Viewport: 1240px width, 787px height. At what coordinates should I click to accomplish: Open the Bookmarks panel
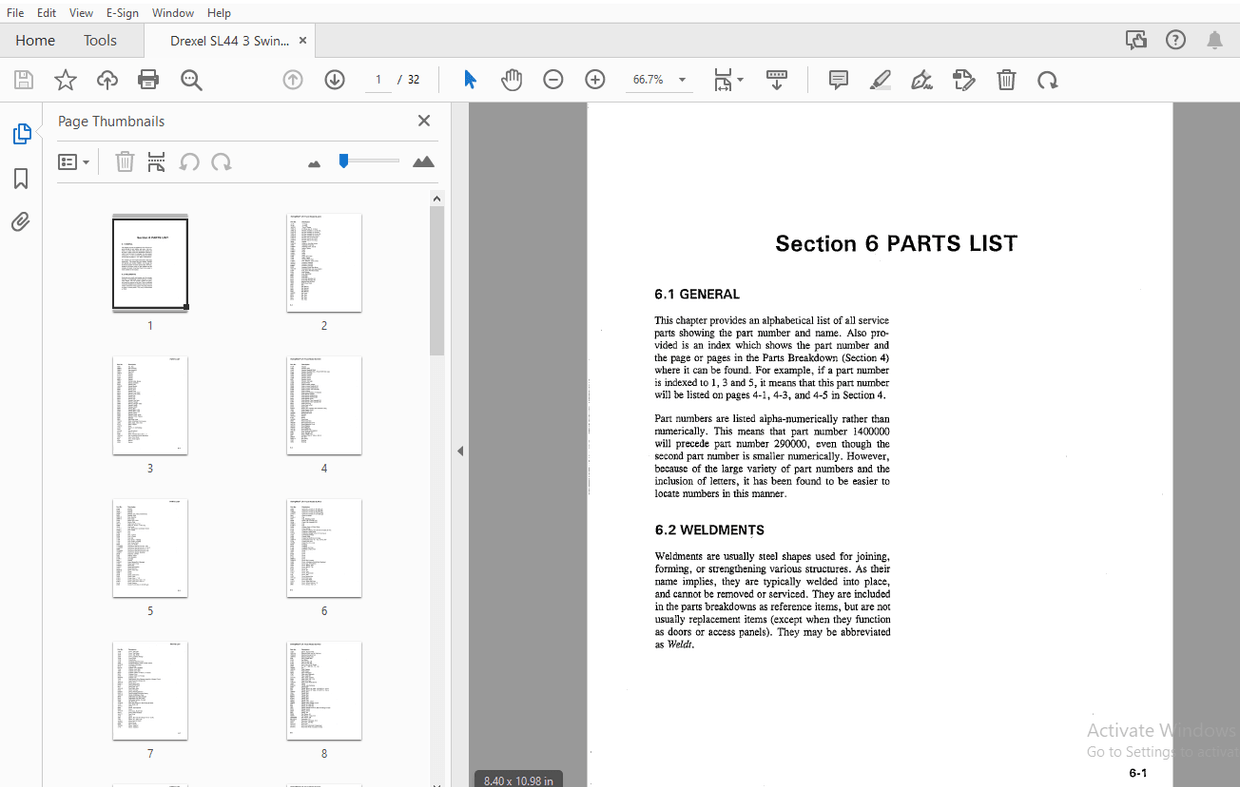(20, 178)
